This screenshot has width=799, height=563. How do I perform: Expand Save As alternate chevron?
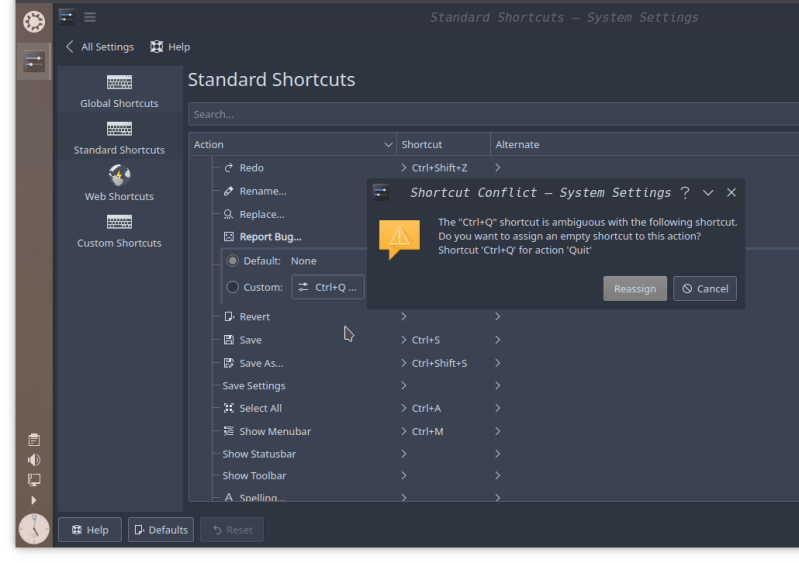tap(498, 363)
